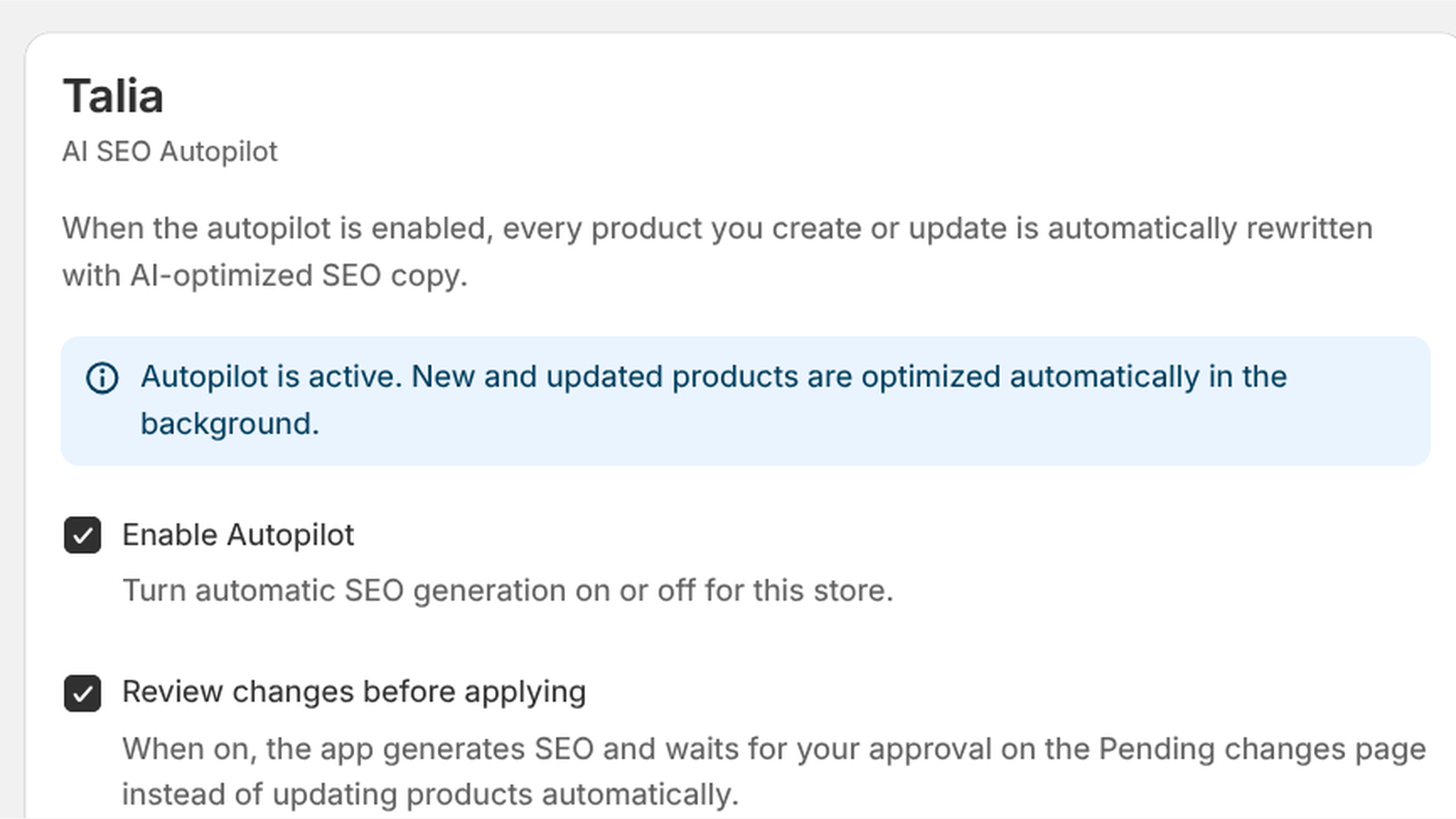This screenshot has height=819, width=1456.
Task: Click the word 'background.' in the banner
Action: 229,424
